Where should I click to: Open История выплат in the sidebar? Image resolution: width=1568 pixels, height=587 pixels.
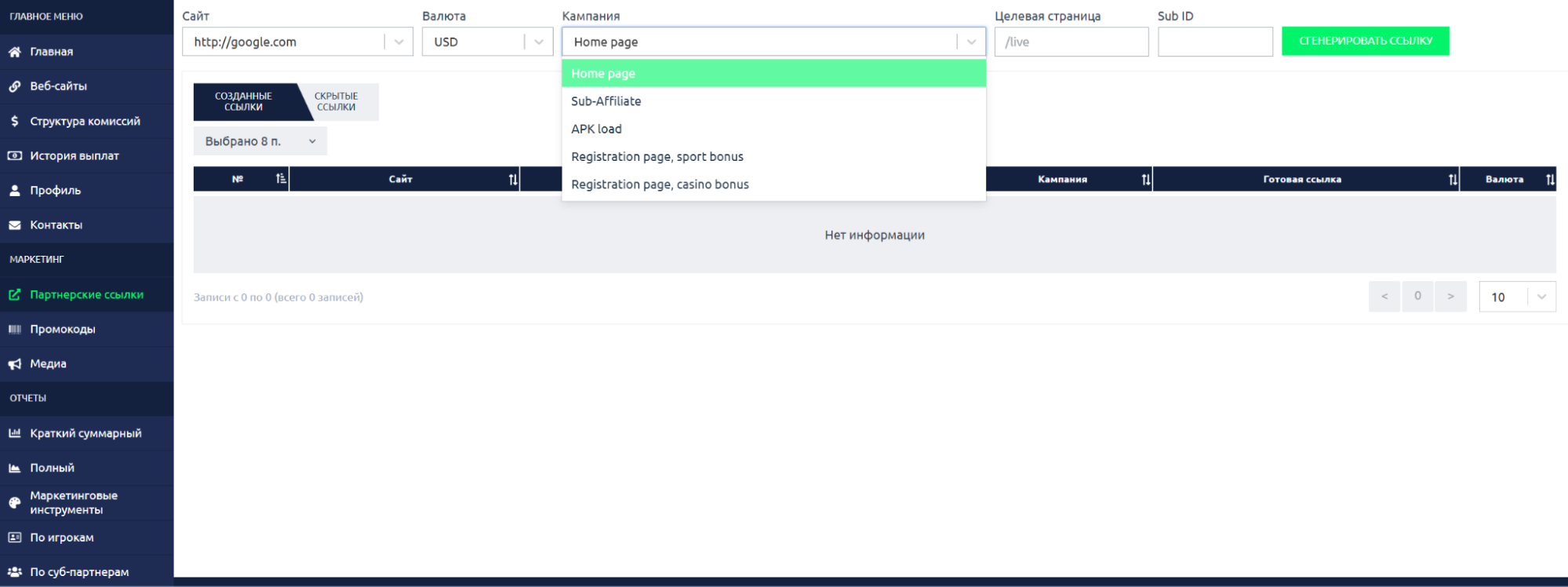coord(75,156)
